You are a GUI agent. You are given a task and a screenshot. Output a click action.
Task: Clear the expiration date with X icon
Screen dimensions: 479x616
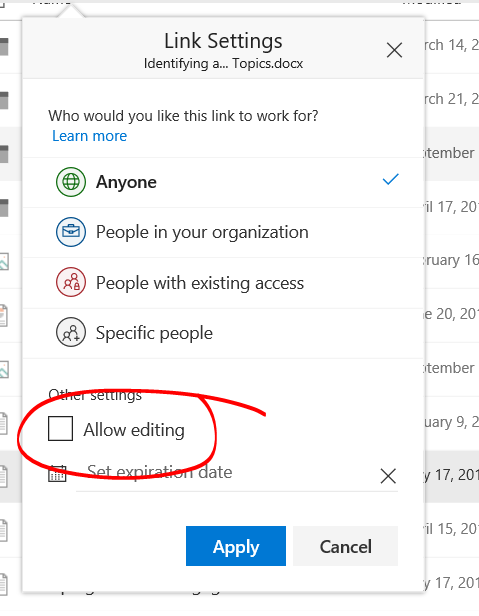[x=388, y=476]
